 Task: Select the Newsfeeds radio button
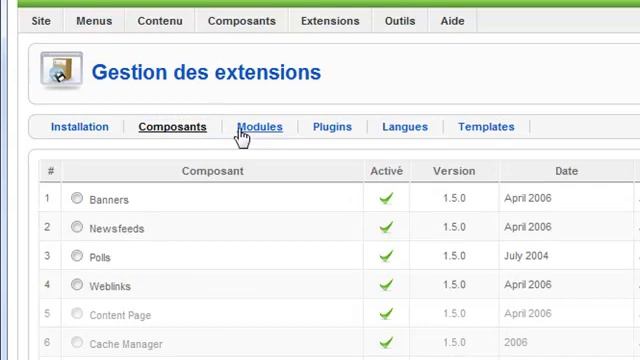[x=77, y=227]
